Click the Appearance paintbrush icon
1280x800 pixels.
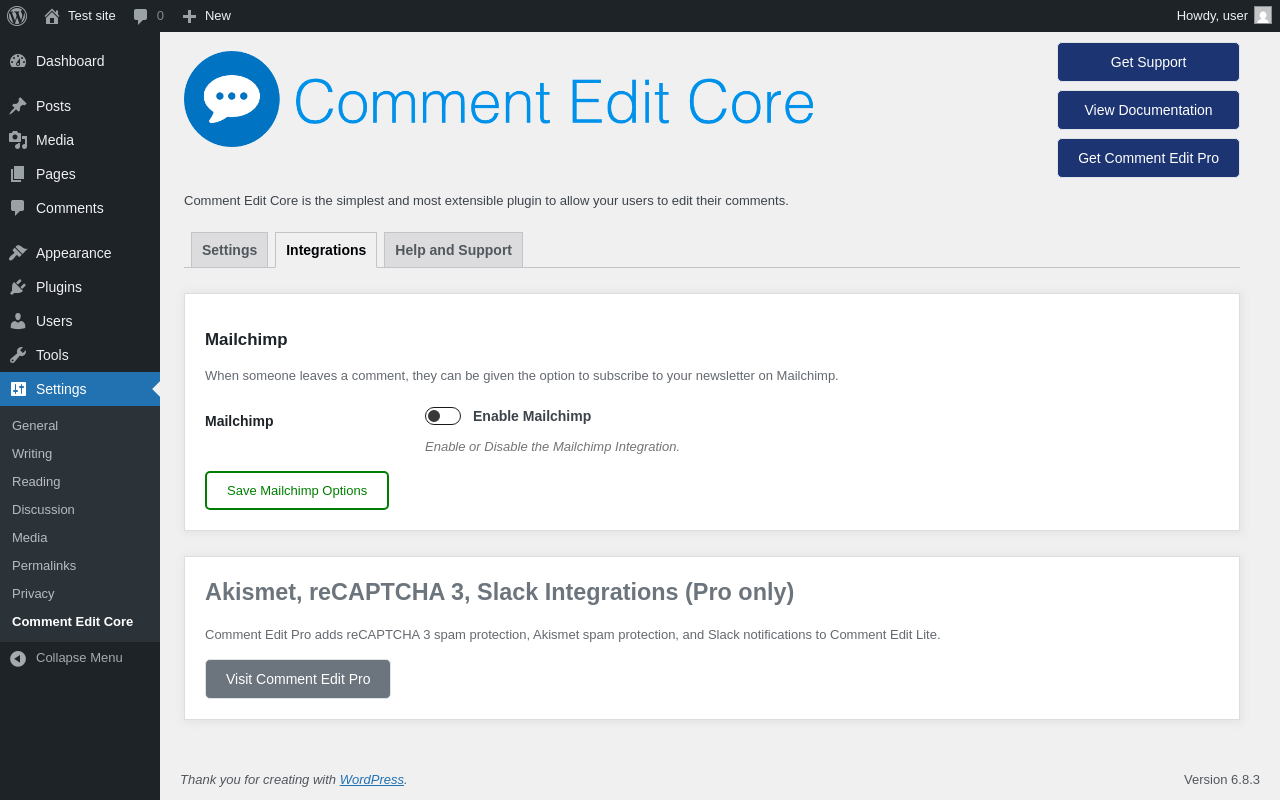coord(18,253)
